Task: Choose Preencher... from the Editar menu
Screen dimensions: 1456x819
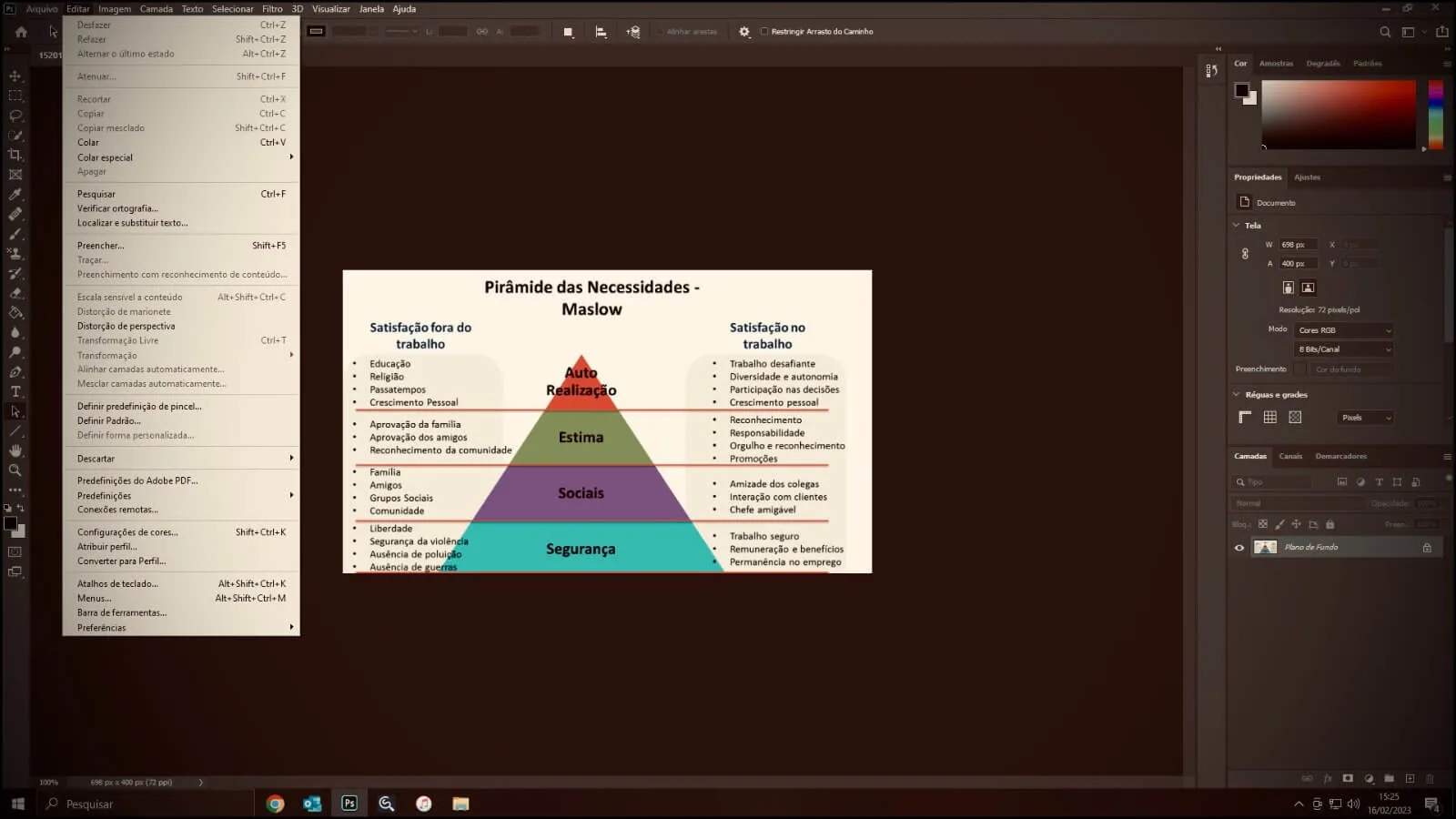Action: [101, 246]
